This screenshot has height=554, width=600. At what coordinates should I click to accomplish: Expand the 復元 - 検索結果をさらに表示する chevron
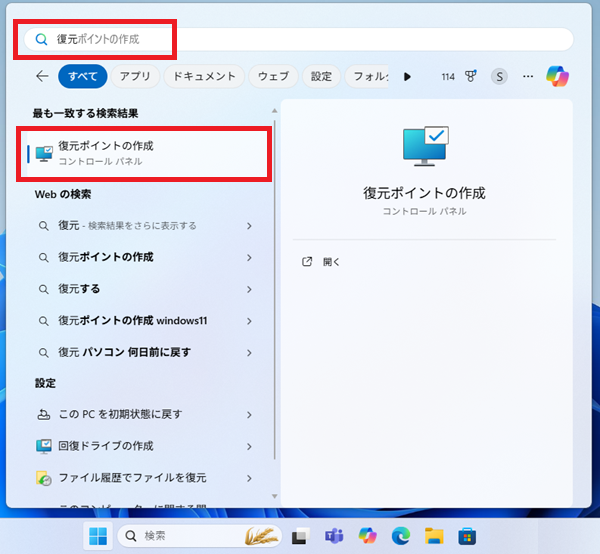click(249, 226)
